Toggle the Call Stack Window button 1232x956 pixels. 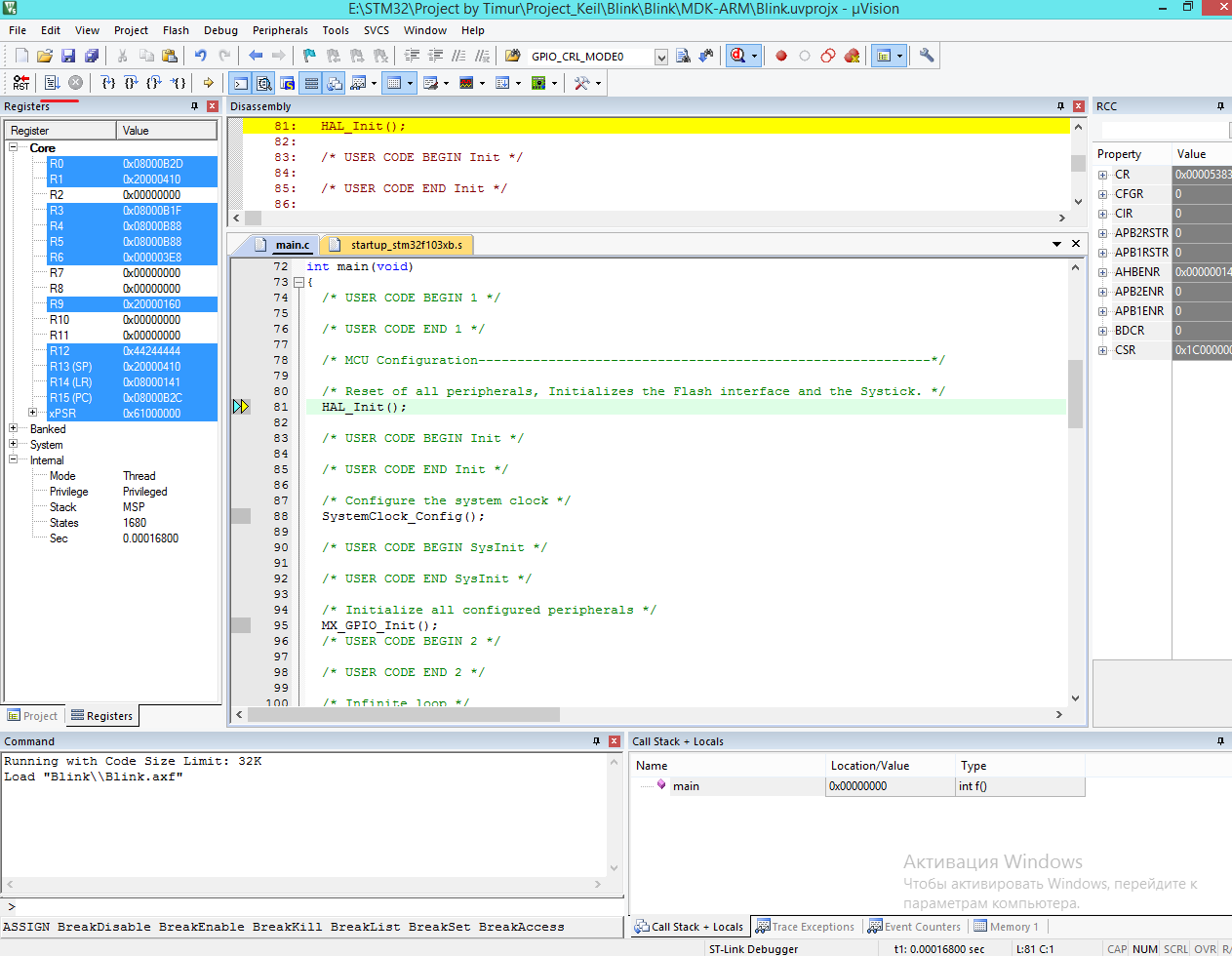coord(334,83)
